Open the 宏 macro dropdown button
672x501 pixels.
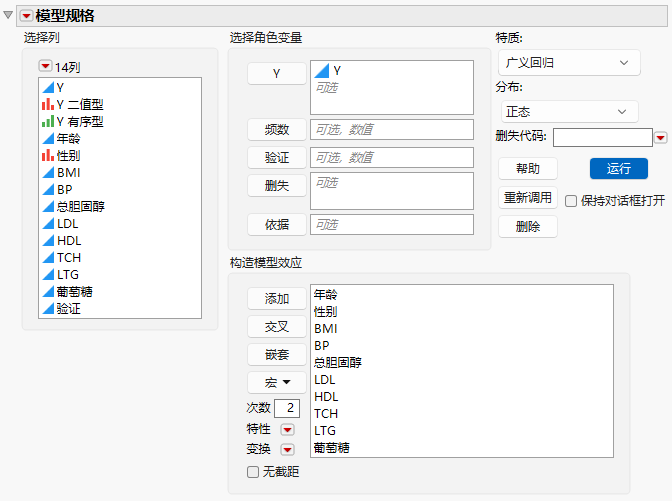(277, 382)
